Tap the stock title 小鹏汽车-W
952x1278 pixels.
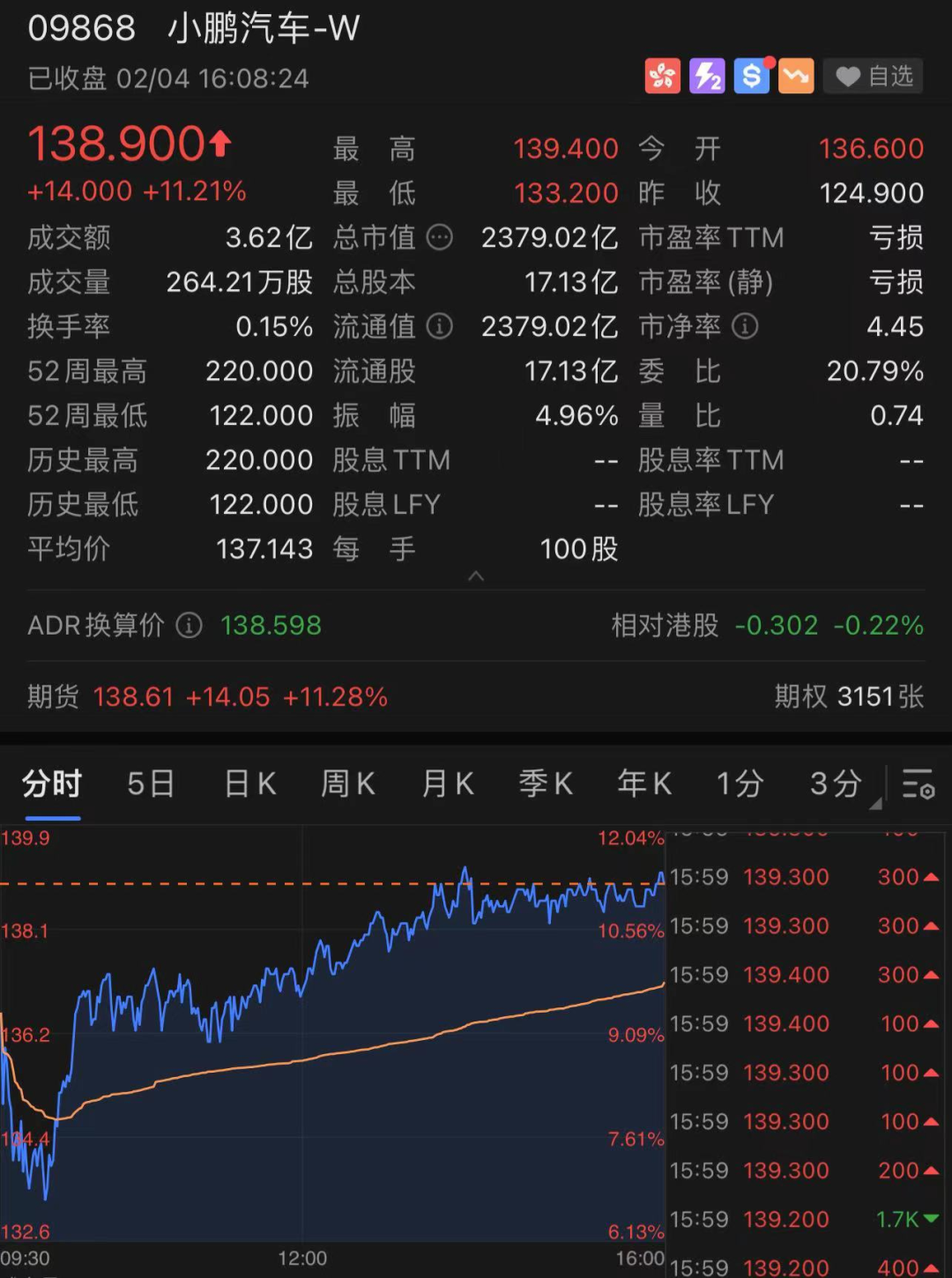point(264,28)
